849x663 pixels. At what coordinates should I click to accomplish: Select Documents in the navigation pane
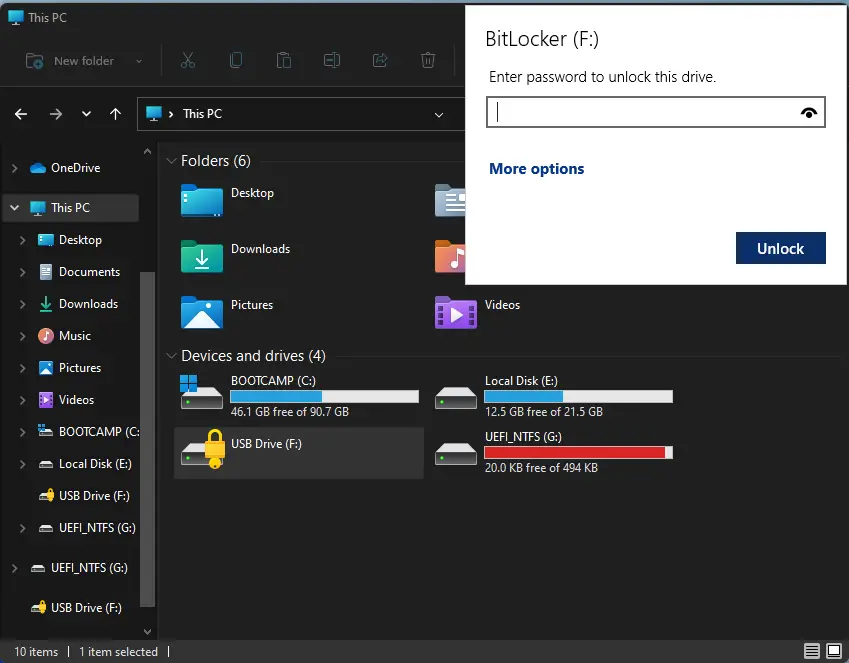89,271
